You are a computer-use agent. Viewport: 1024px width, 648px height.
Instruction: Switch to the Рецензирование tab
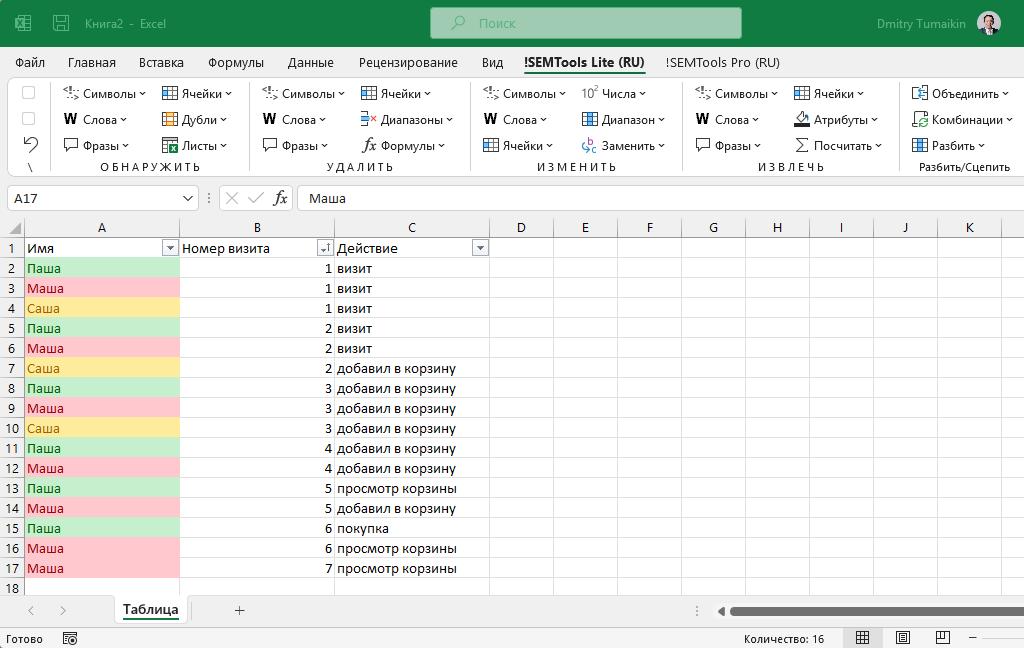pos(408,63)
